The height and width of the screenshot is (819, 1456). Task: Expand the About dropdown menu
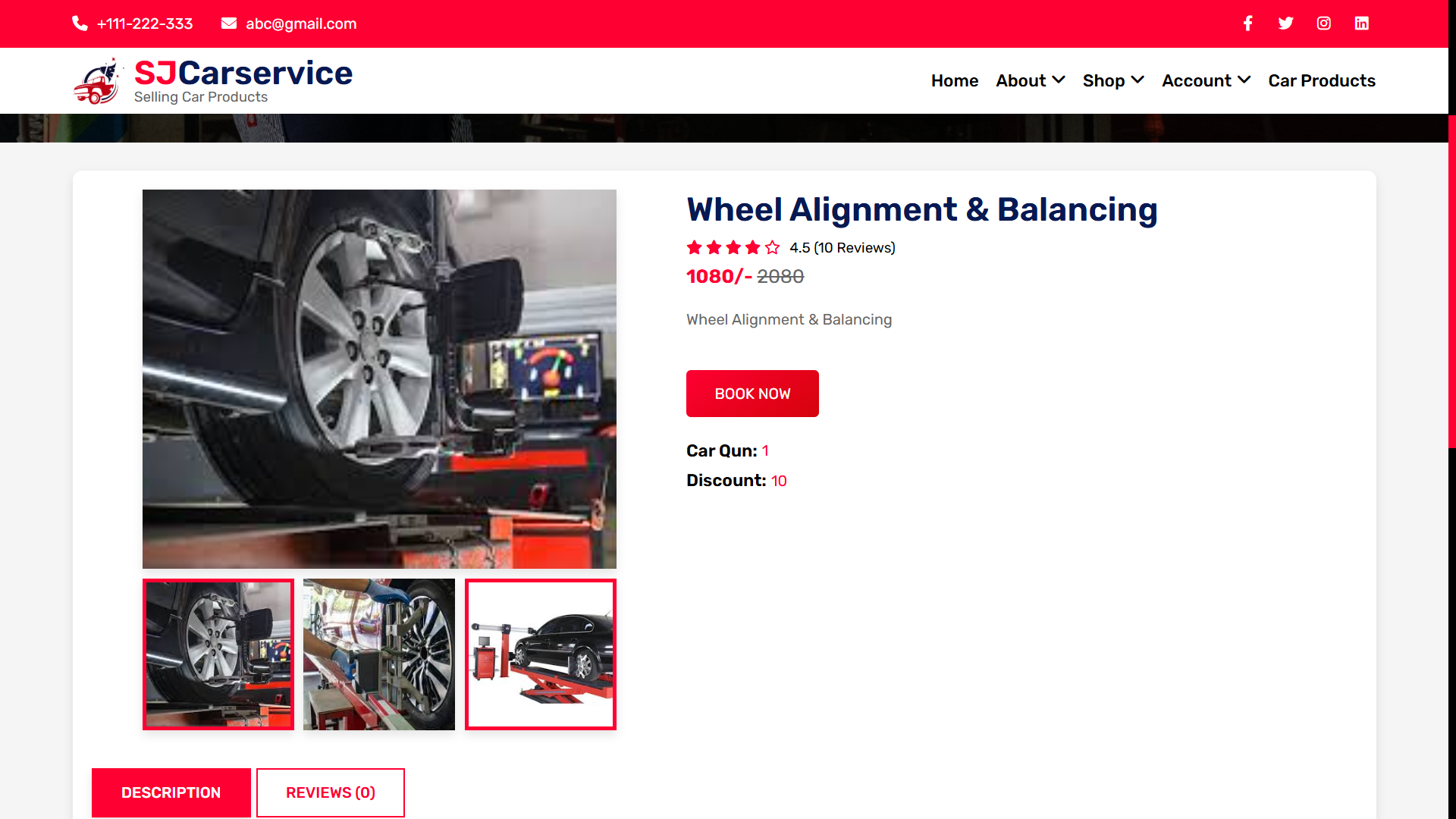[1030, 80]
